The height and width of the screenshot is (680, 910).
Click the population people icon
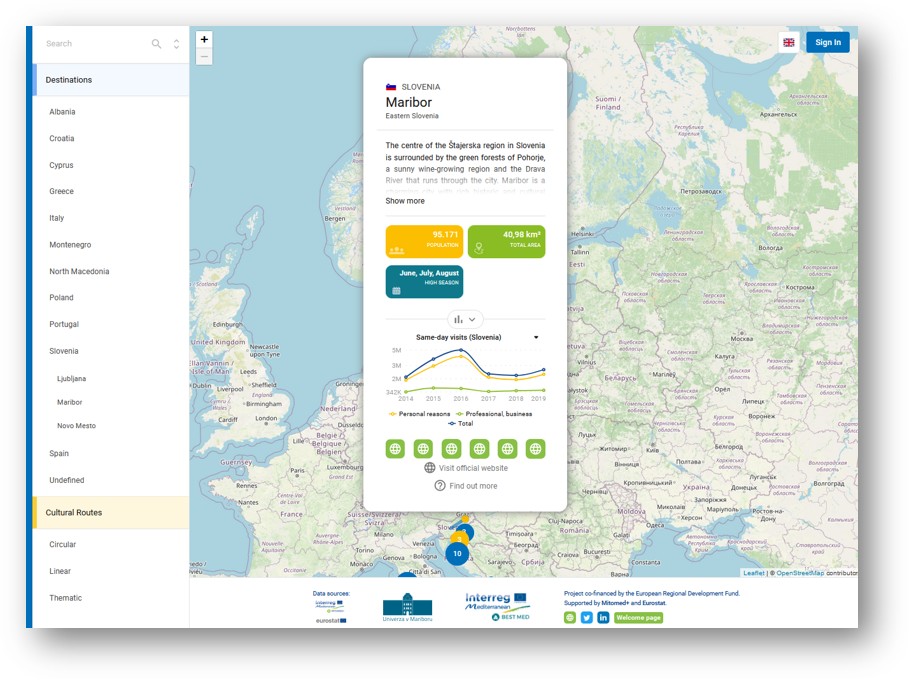point(397,251)
